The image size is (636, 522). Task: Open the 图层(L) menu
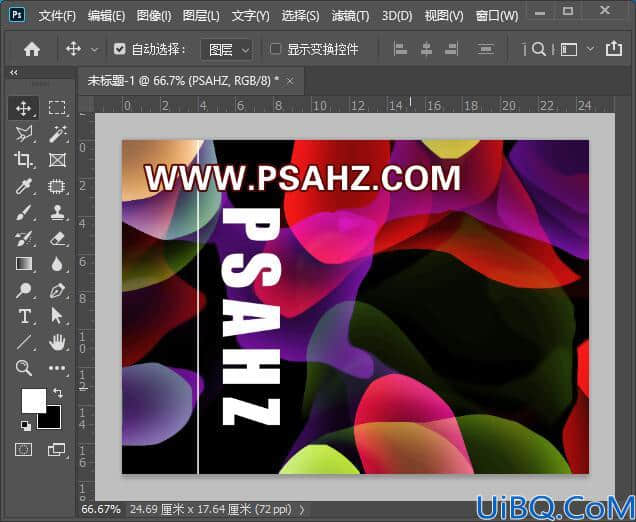coord(201,16)
